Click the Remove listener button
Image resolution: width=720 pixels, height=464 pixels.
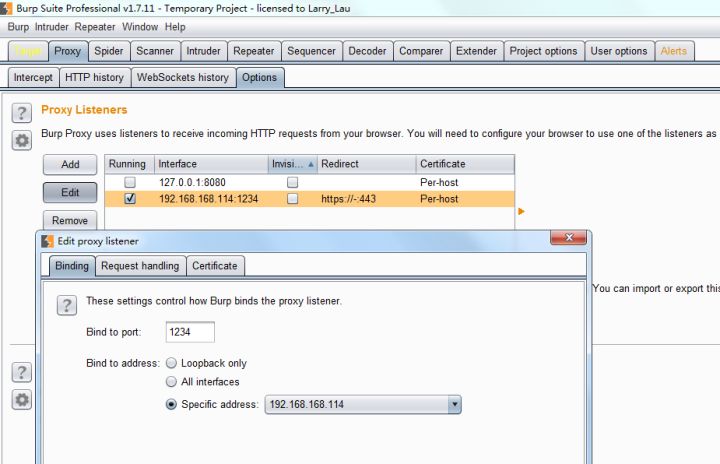(x=70, y=220)
